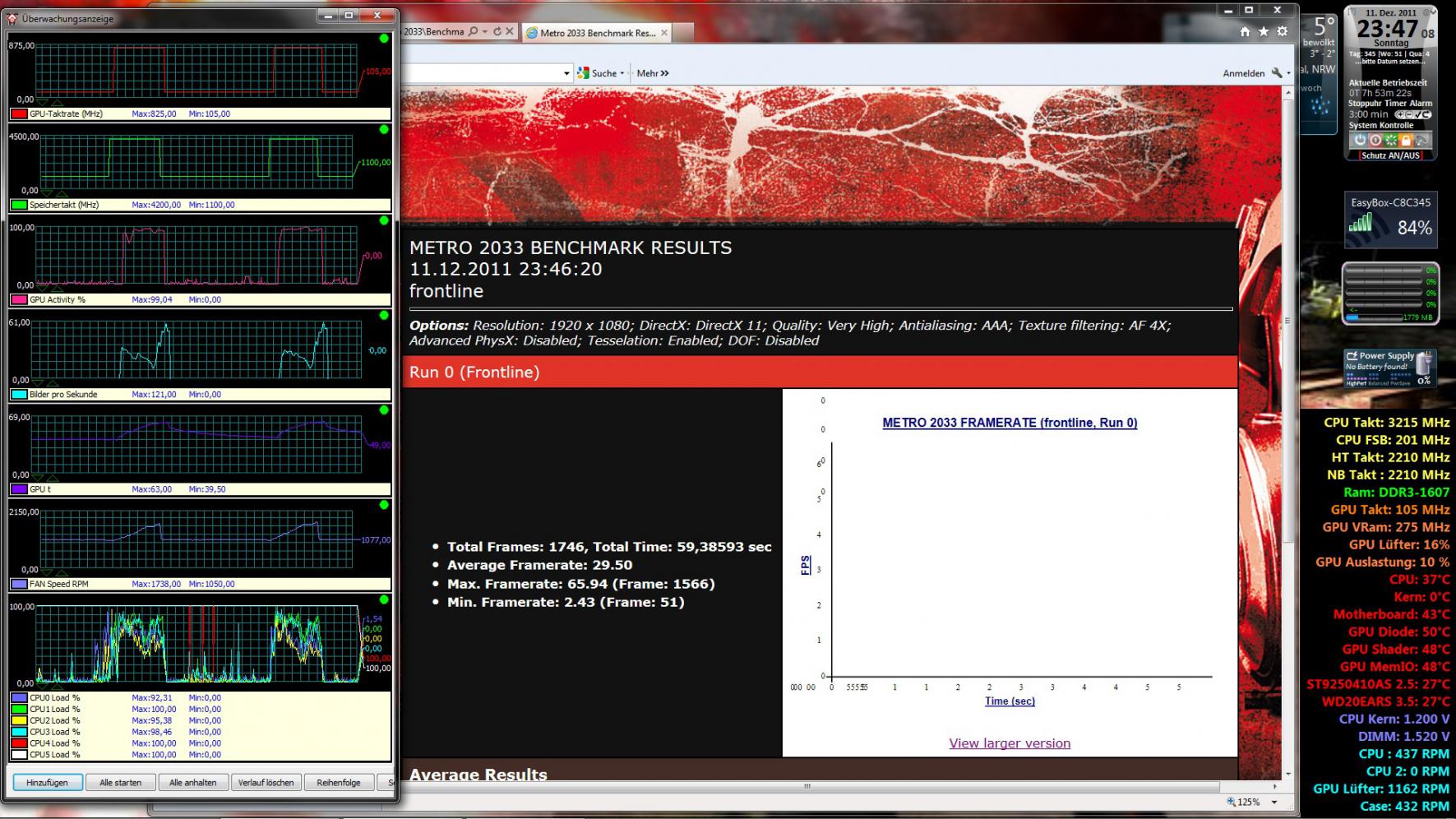Click the Alle anhalten button
Viewport: 1456px width, 819px height.
[x=193, y=782]
